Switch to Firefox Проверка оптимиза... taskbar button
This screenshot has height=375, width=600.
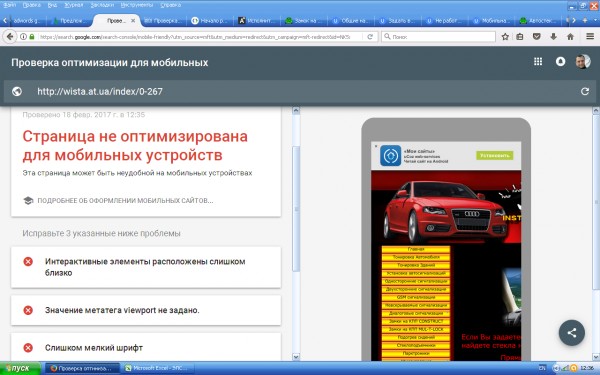coord(82,368)
